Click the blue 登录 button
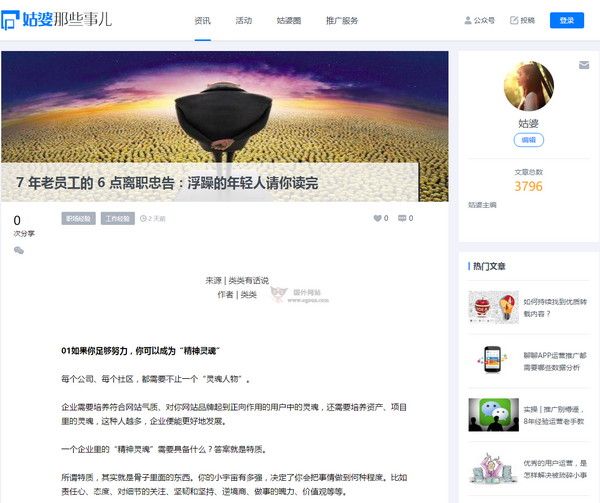 [x=567, y=20]
